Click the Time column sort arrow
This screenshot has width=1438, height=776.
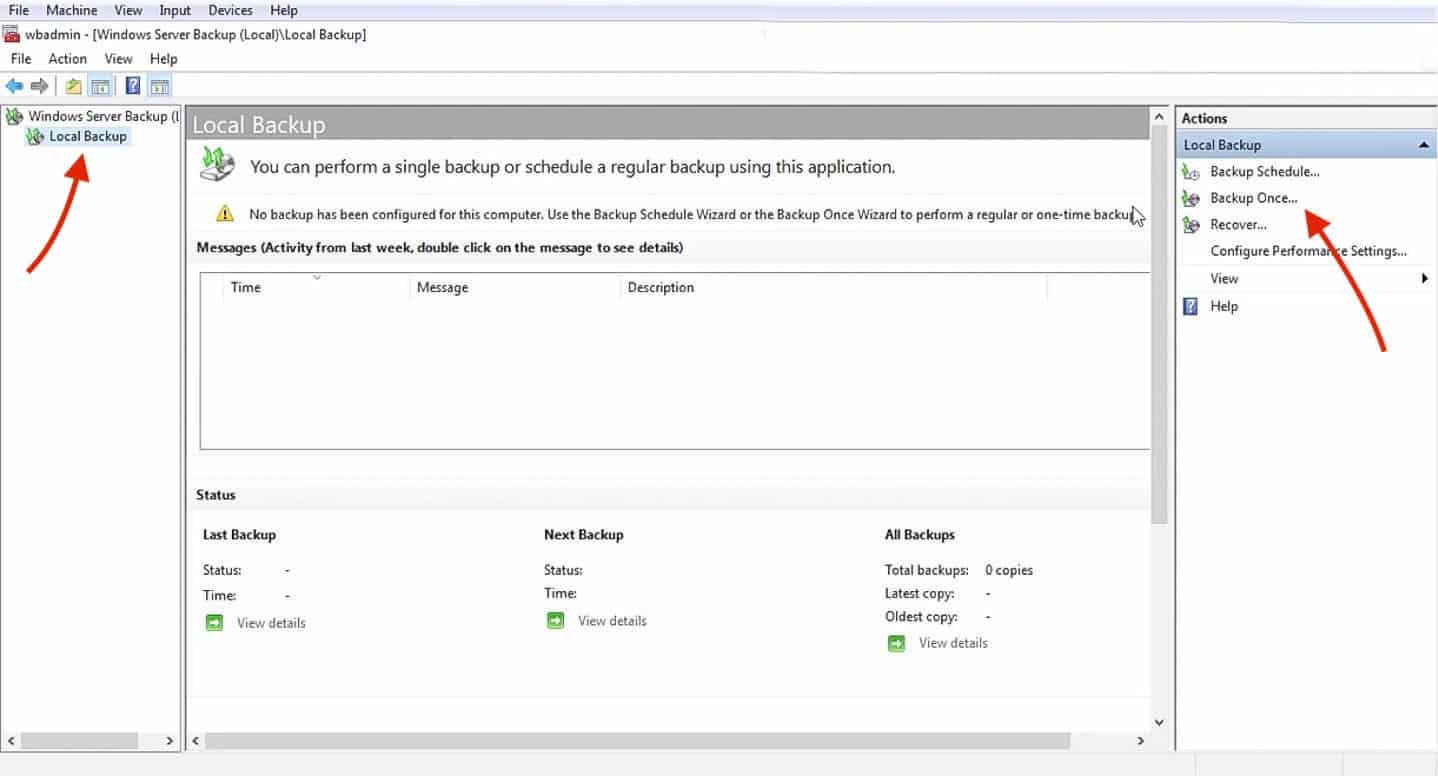point(317,276)
